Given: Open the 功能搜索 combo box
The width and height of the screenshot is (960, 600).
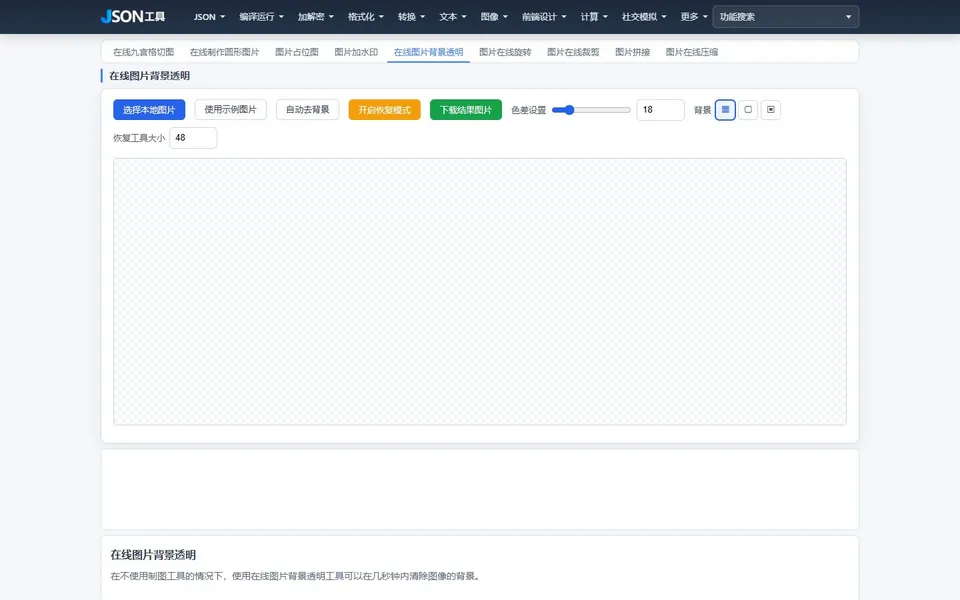Looking at the screenshot, I should pos(786,17).
